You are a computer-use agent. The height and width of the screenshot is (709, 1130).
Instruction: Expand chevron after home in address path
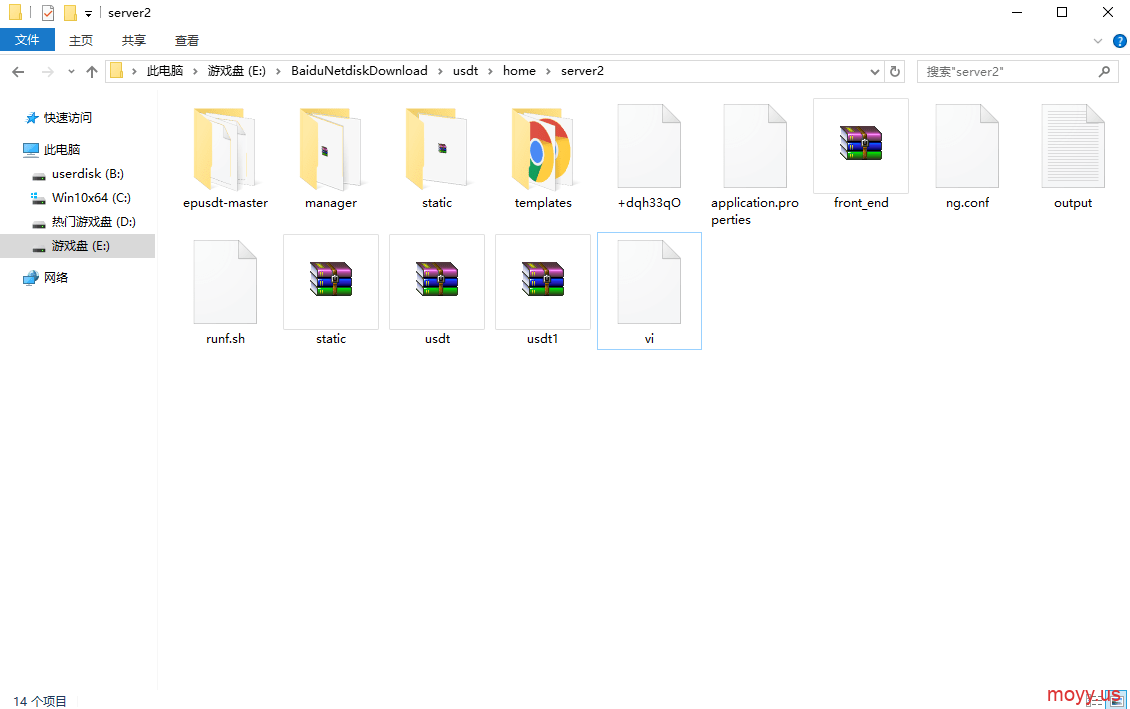click(x=548, y=71)
